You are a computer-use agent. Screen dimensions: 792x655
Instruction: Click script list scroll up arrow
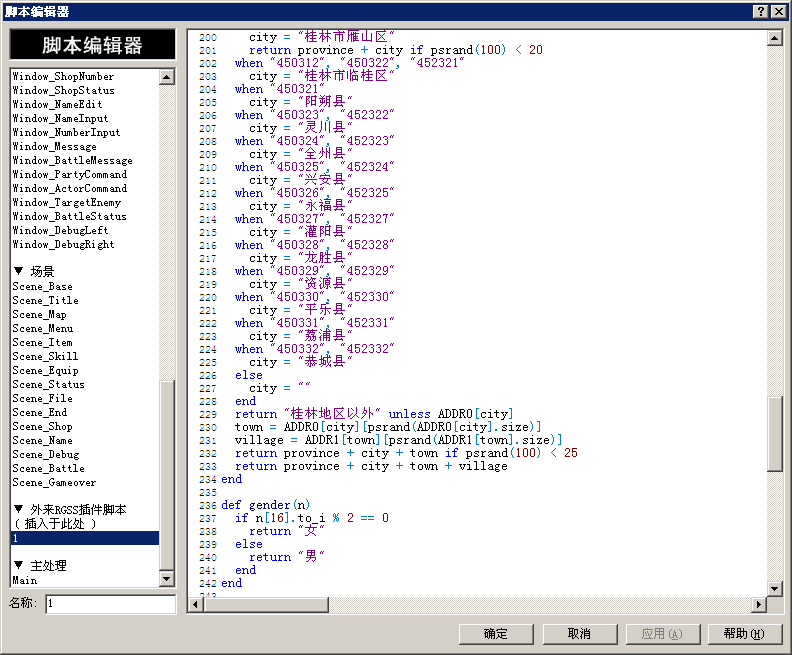pyautogui.click(x=167, y=77)
